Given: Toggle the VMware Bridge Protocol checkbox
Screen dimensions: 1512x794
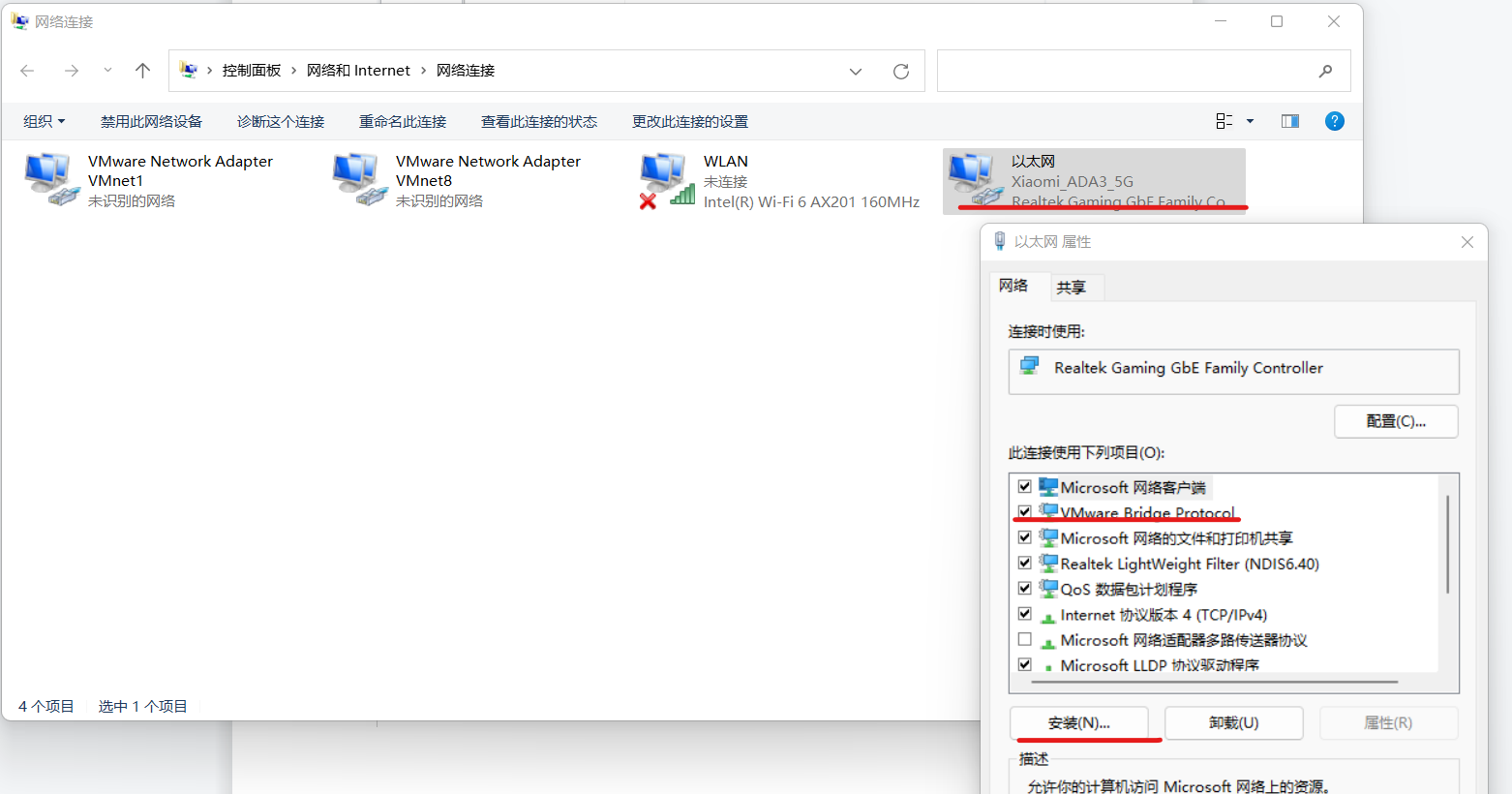Looking at the screenshot, I should [x=1024, y=512].
